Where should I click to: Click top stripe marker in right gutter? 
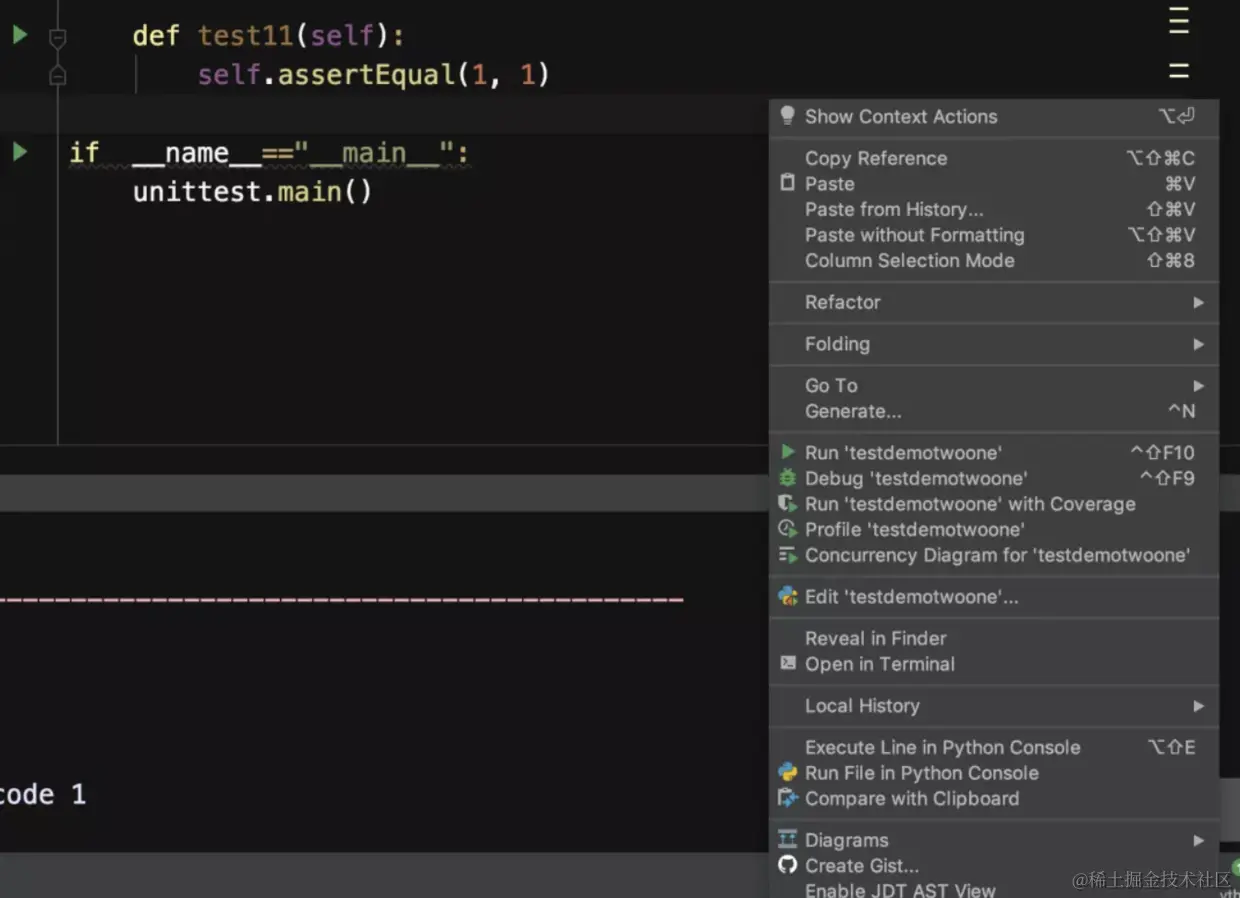(1179, 22)
